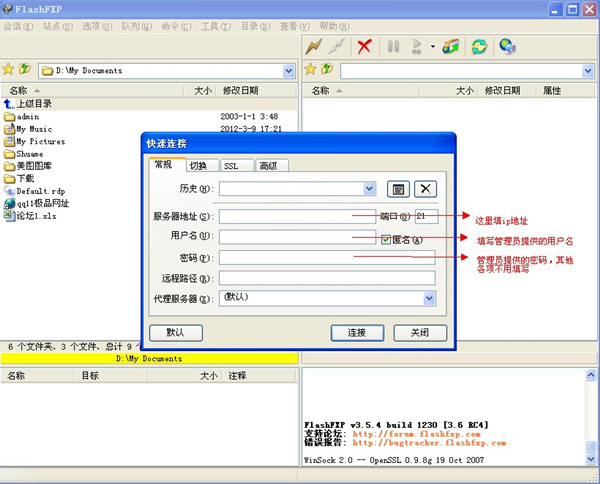Toggle the 匿名 anonymous checkbox
The height and width of the screenshot is (484, 600).
click(386, 239)
